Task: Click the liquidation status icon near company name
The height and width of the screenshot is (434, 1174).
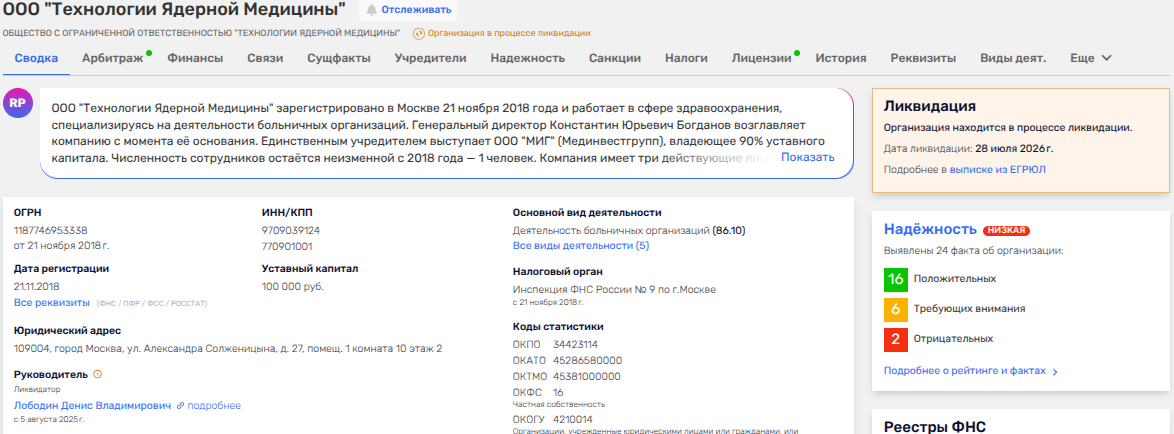Action: coord(418,33)
